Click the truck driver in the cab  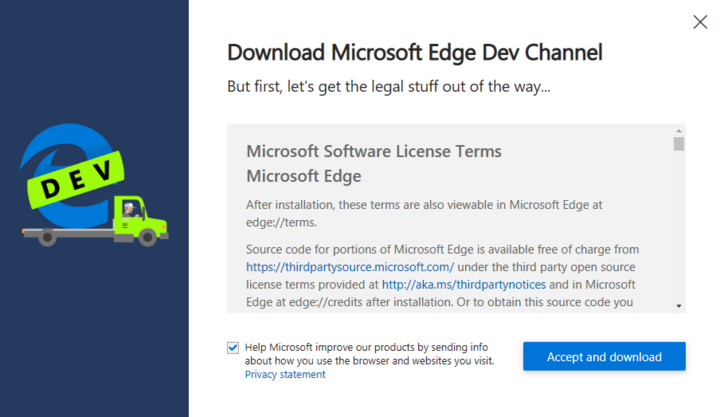[x=131, y=208]
